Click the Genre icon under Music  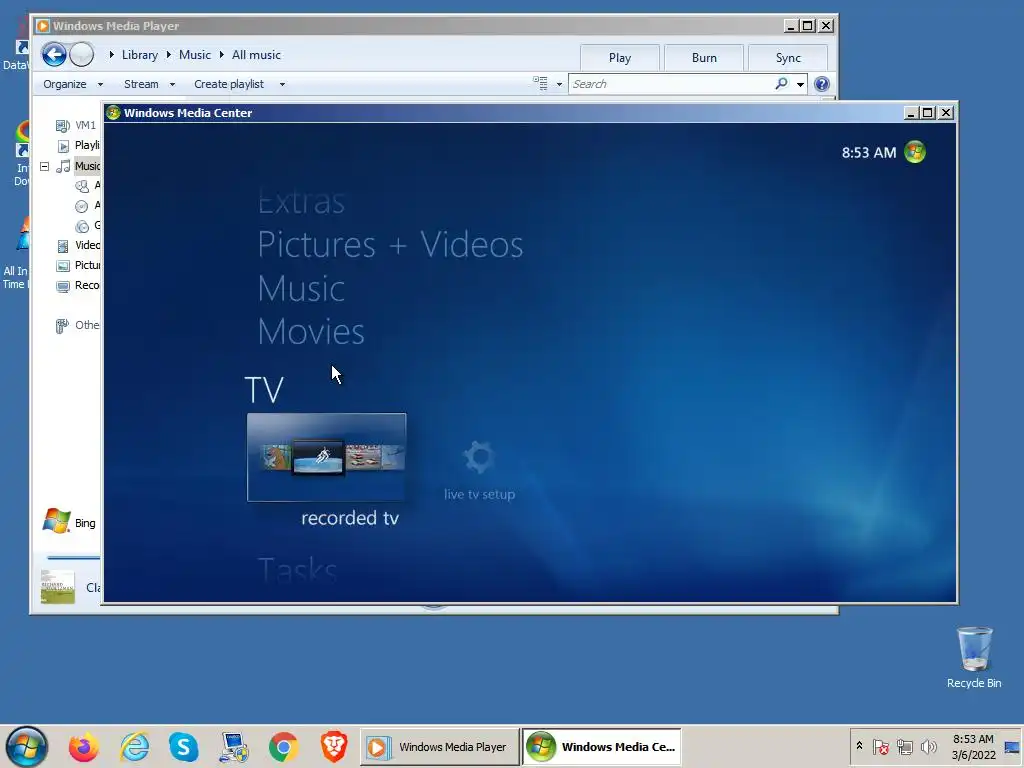pyautogui.click(x=82, y=227)
